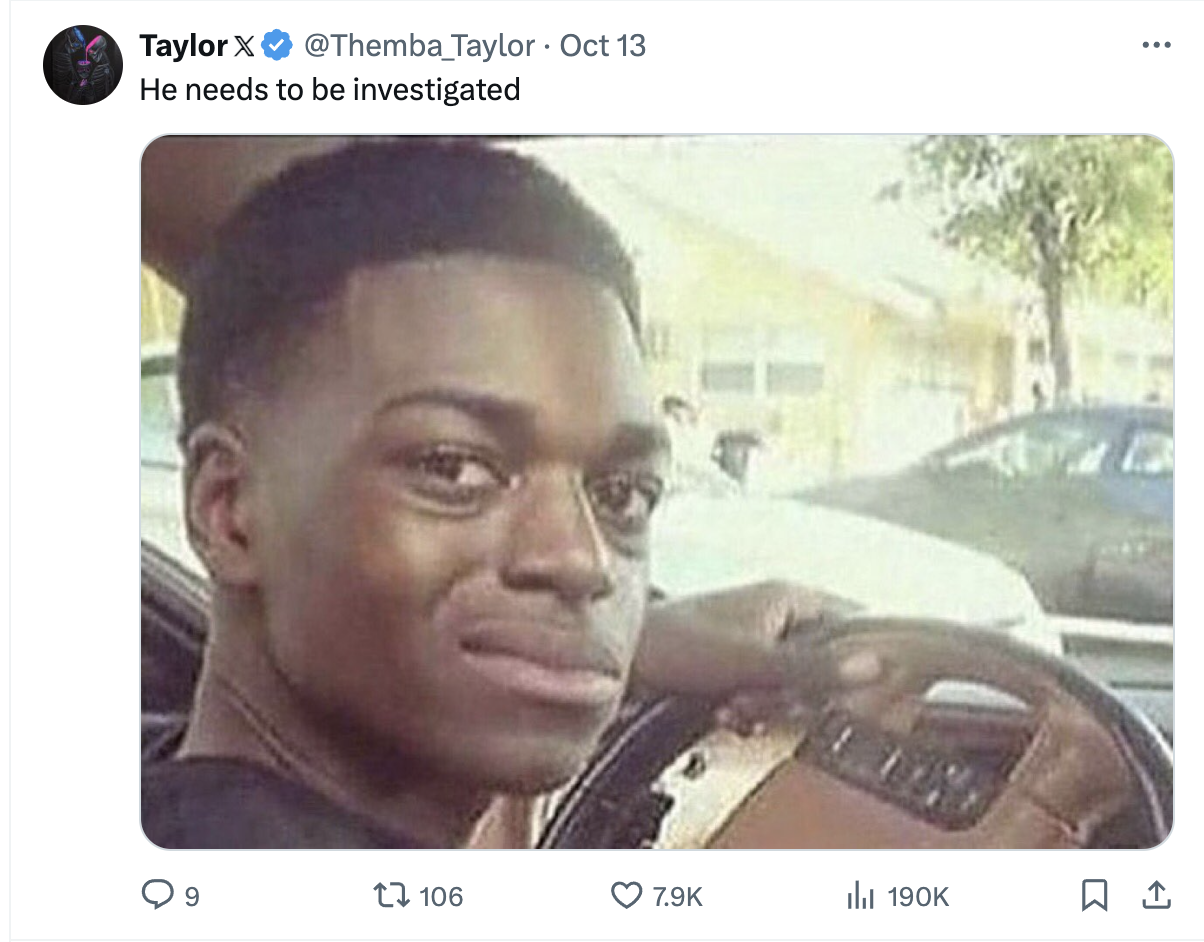The image size is (1204, 942).
Task: Click the text "He needs to be investigated"
Action: pos(330,90)
